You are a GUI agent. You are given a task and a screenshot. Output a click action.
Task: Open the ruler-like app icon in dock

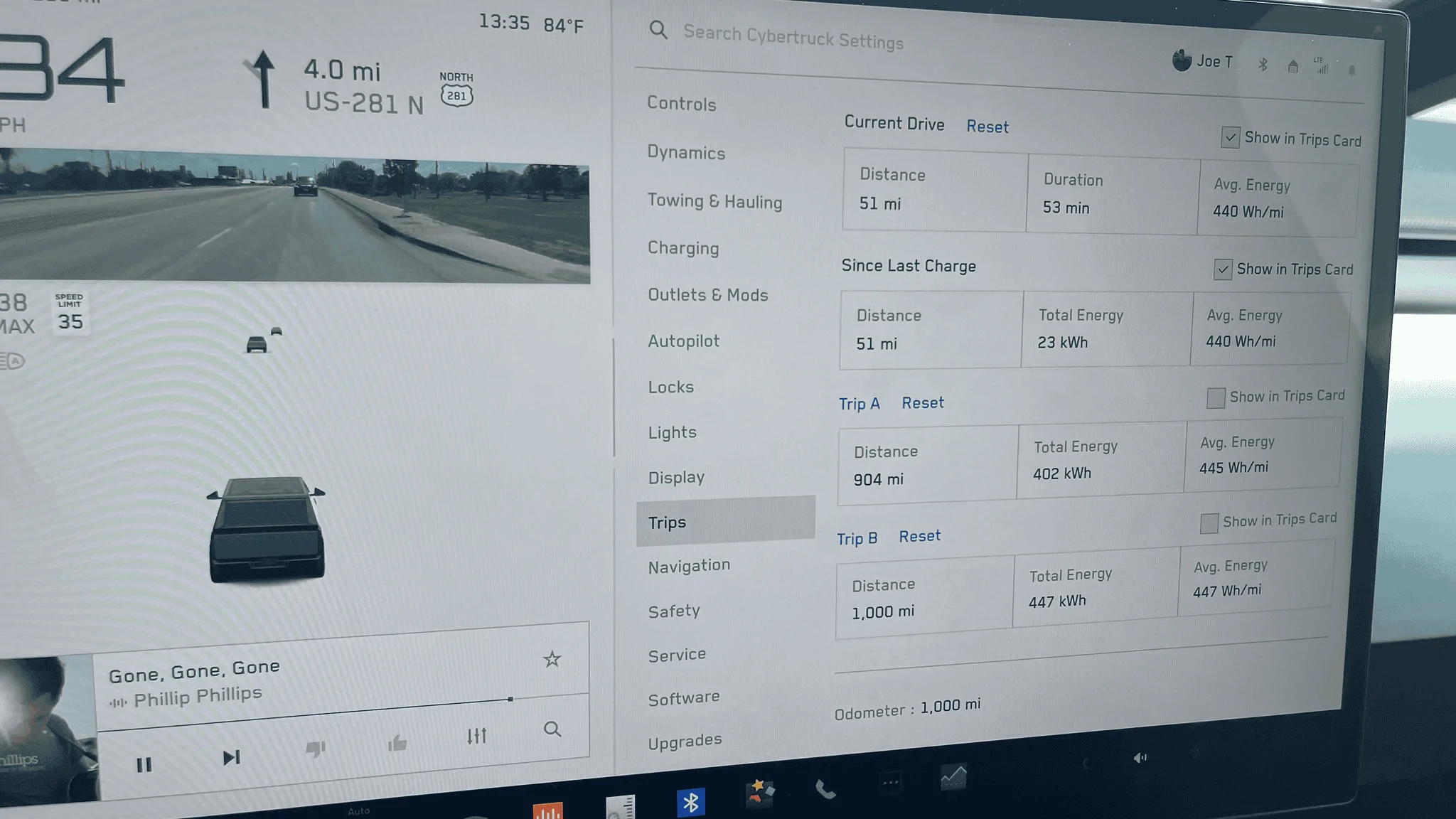621,808
